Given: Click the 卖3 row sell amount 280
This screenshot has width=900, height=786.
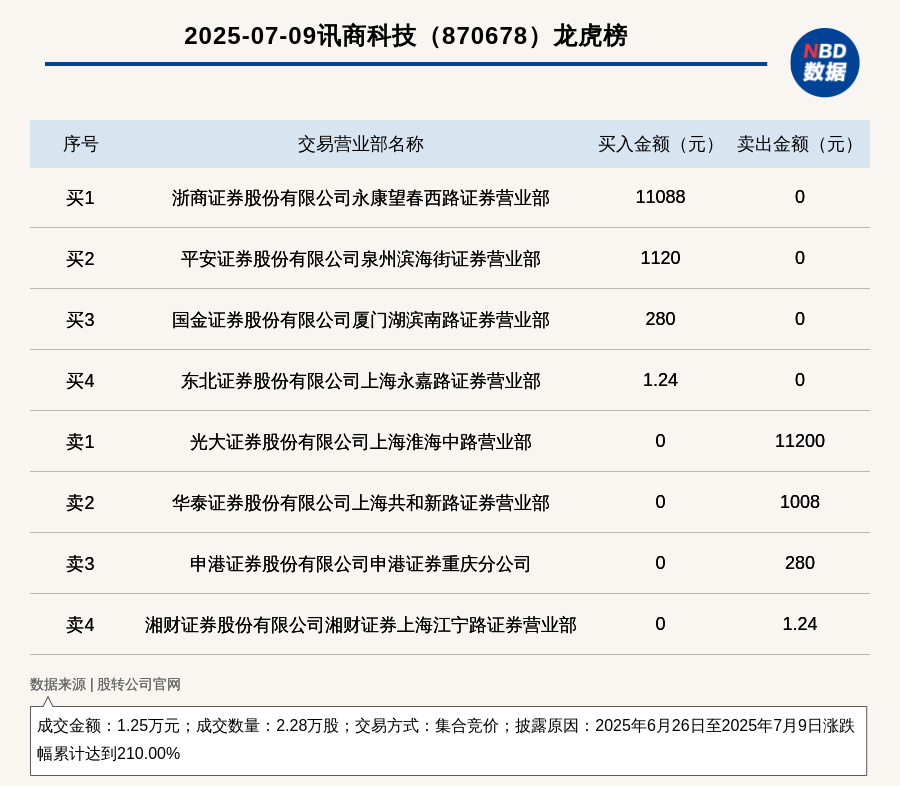Looking at the screenshot, I should point(800,563).
